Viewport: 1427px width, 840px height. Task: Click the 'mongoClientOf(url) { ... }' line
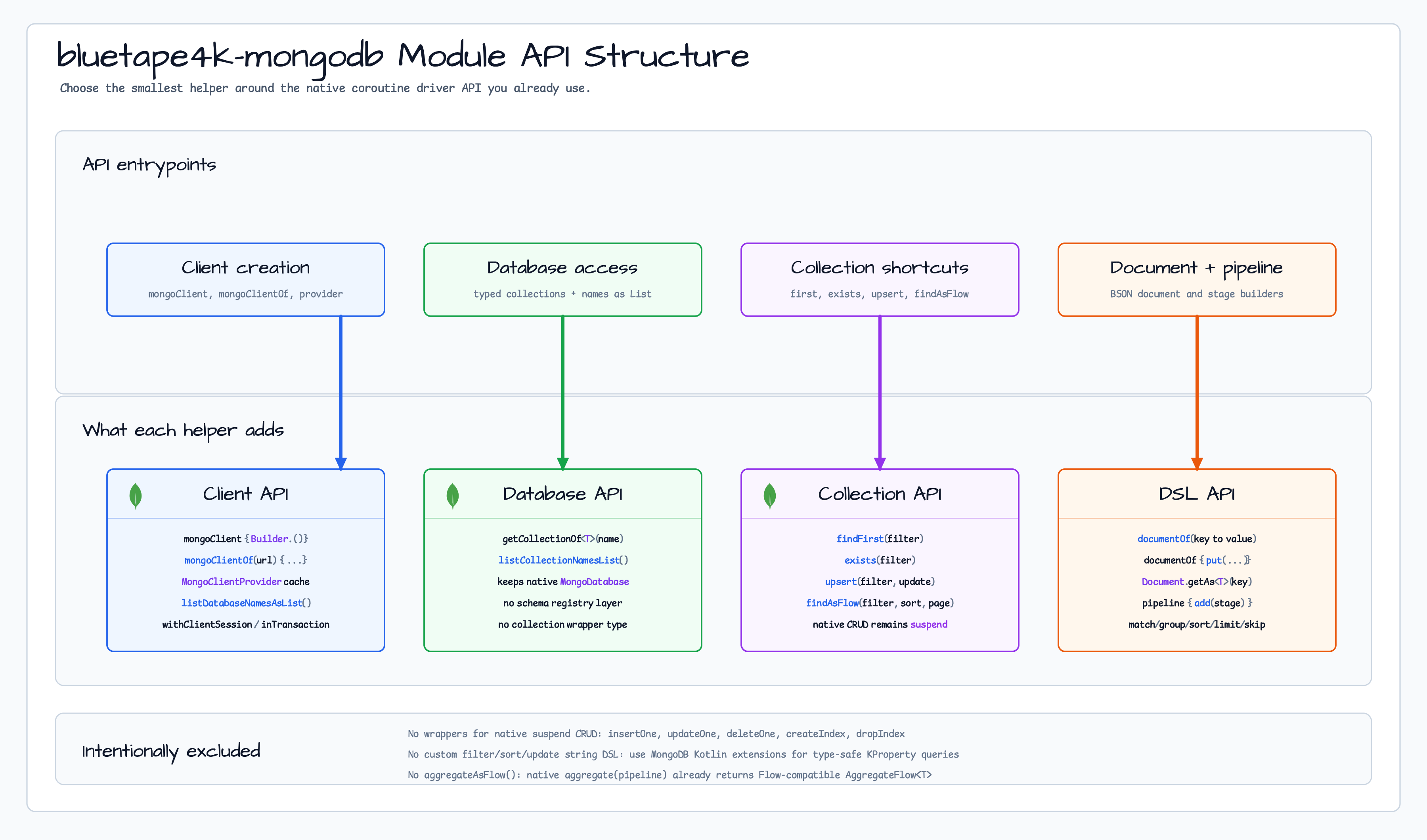point(246,560)
